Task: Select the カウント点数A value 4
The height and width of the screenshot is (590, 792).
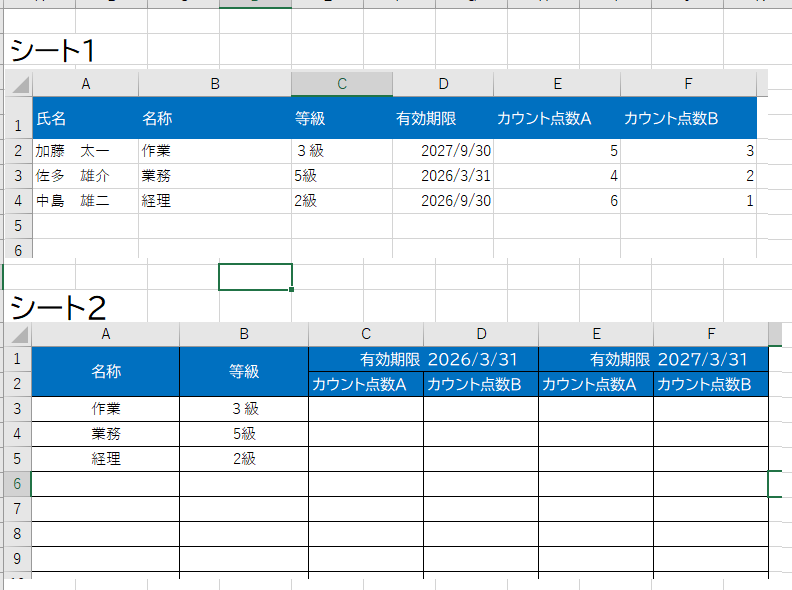Action: (x=557, y=176)
